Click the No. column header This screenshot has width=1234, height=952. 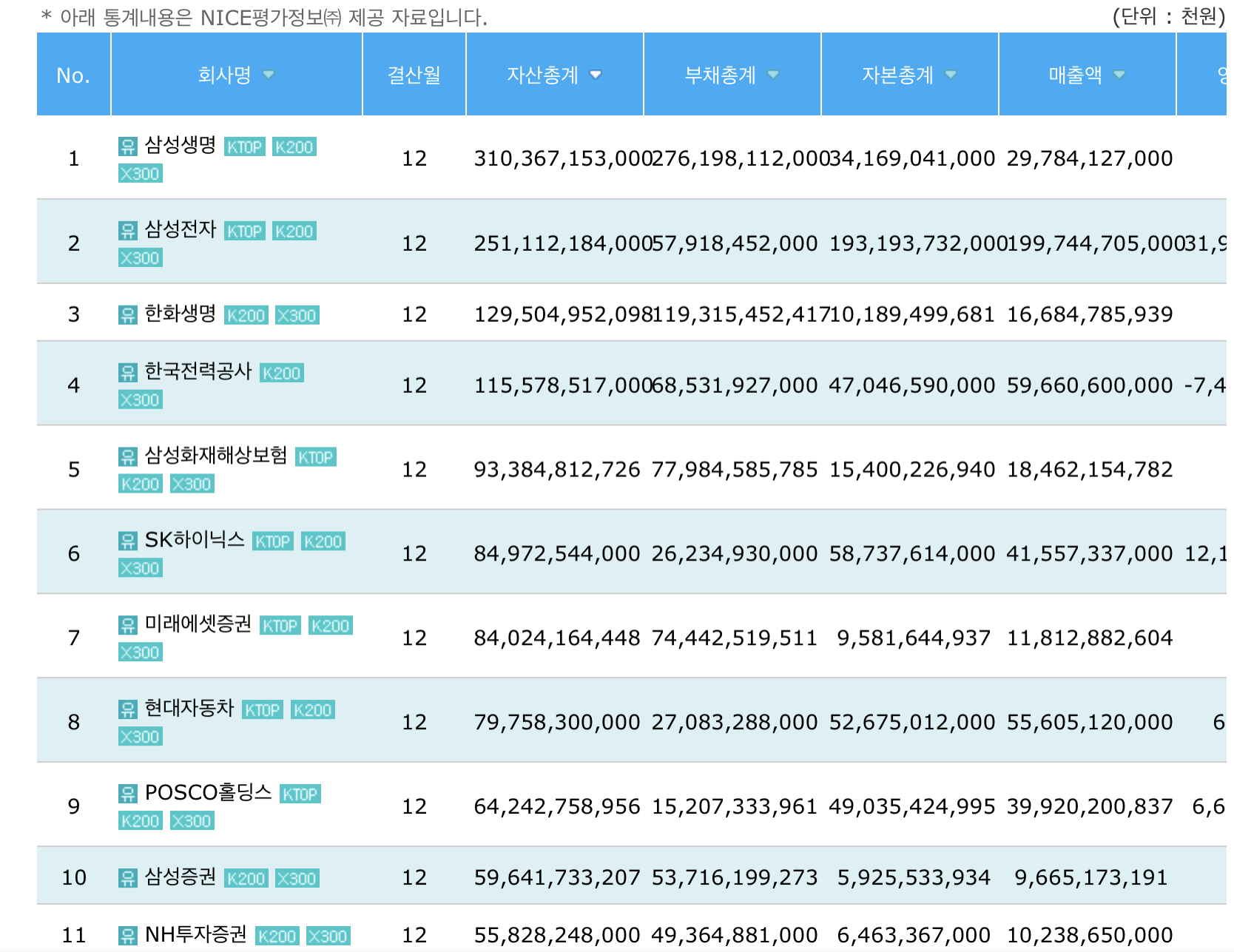click(x=73, y=75)
